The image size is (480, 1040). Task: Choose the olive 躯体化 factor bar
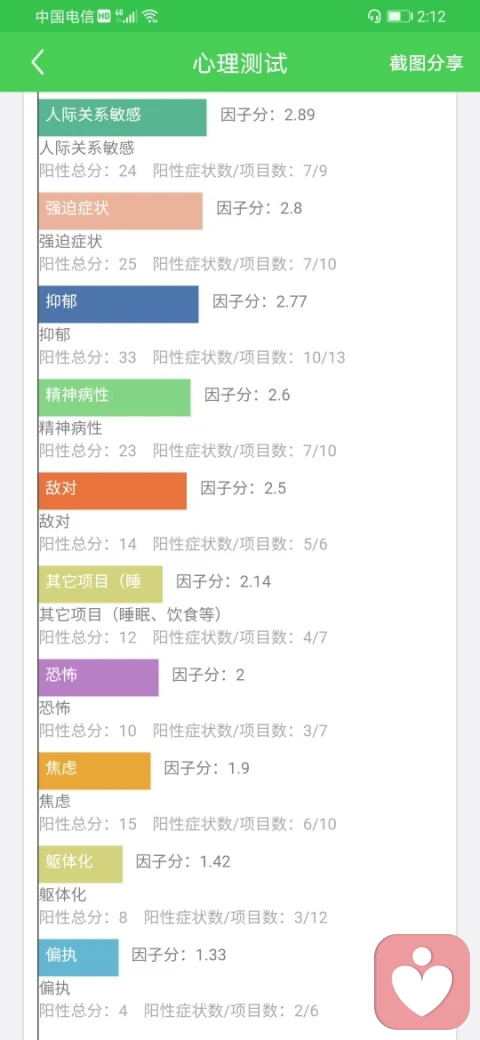tap(80, 864)
